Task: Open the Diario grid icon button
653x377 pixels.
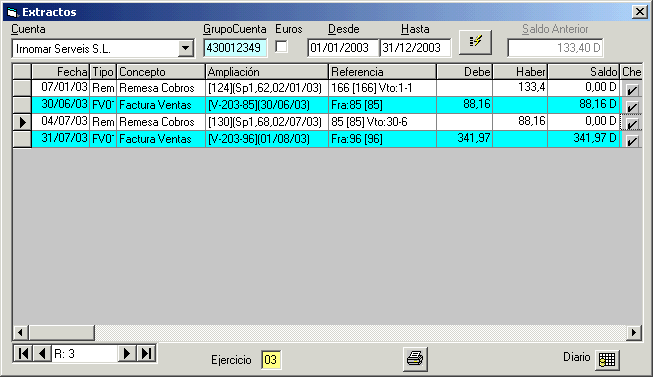Action: [x=607, y=360]
